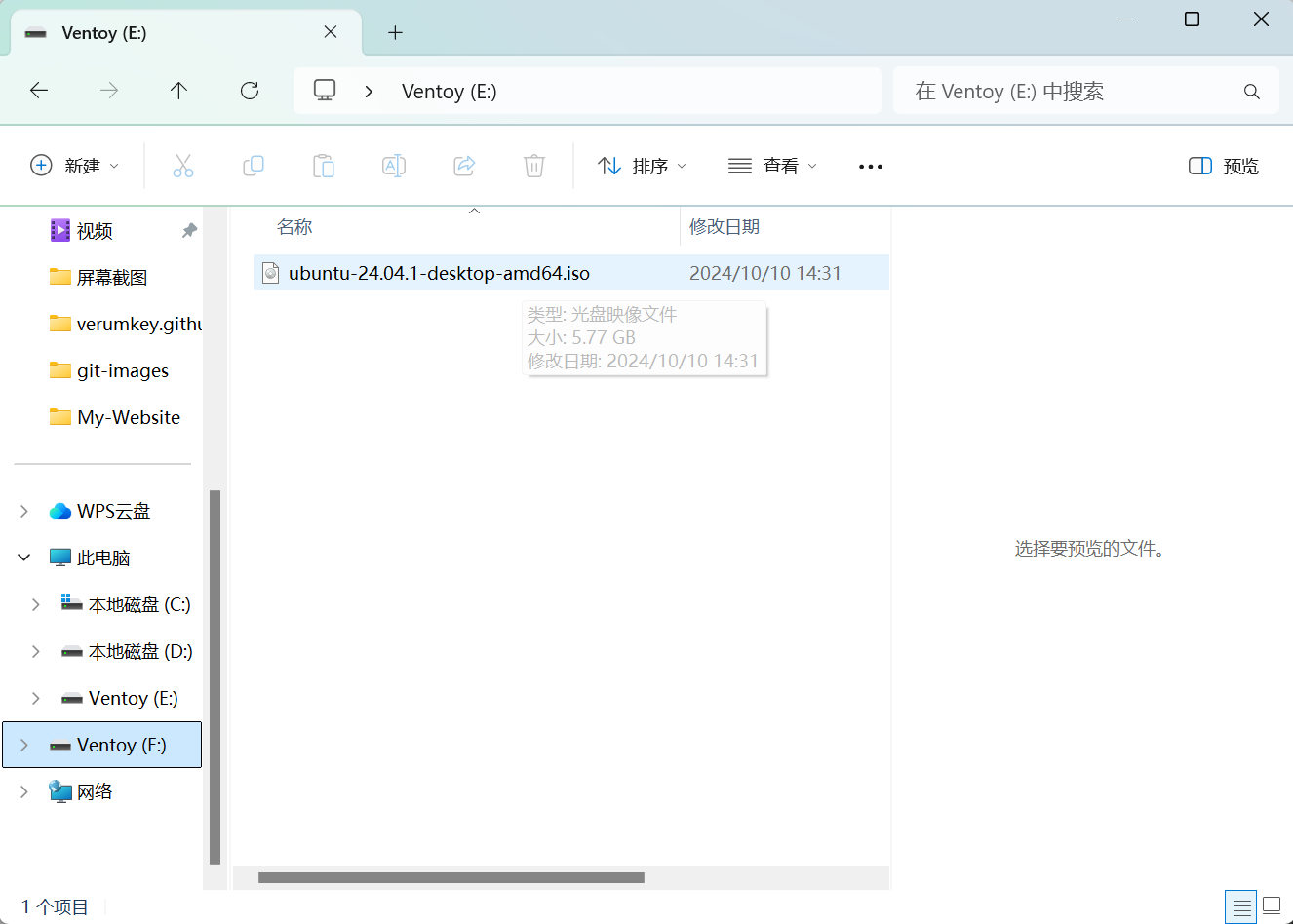Click the Copy icon in toolbar
1293x924 pixels.
[x=254, y=166]
